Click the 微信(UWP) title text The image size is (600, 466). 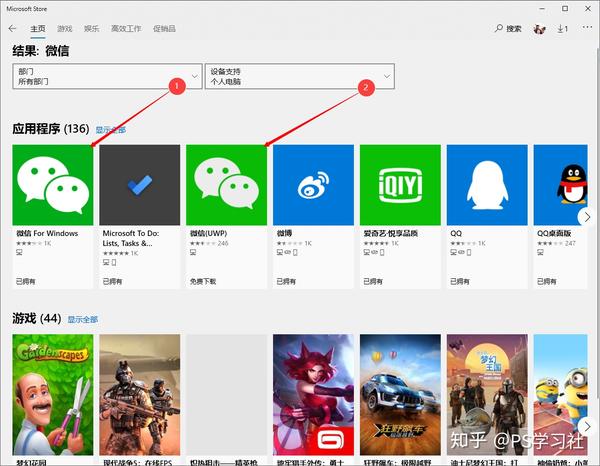[x=209, y=233]
